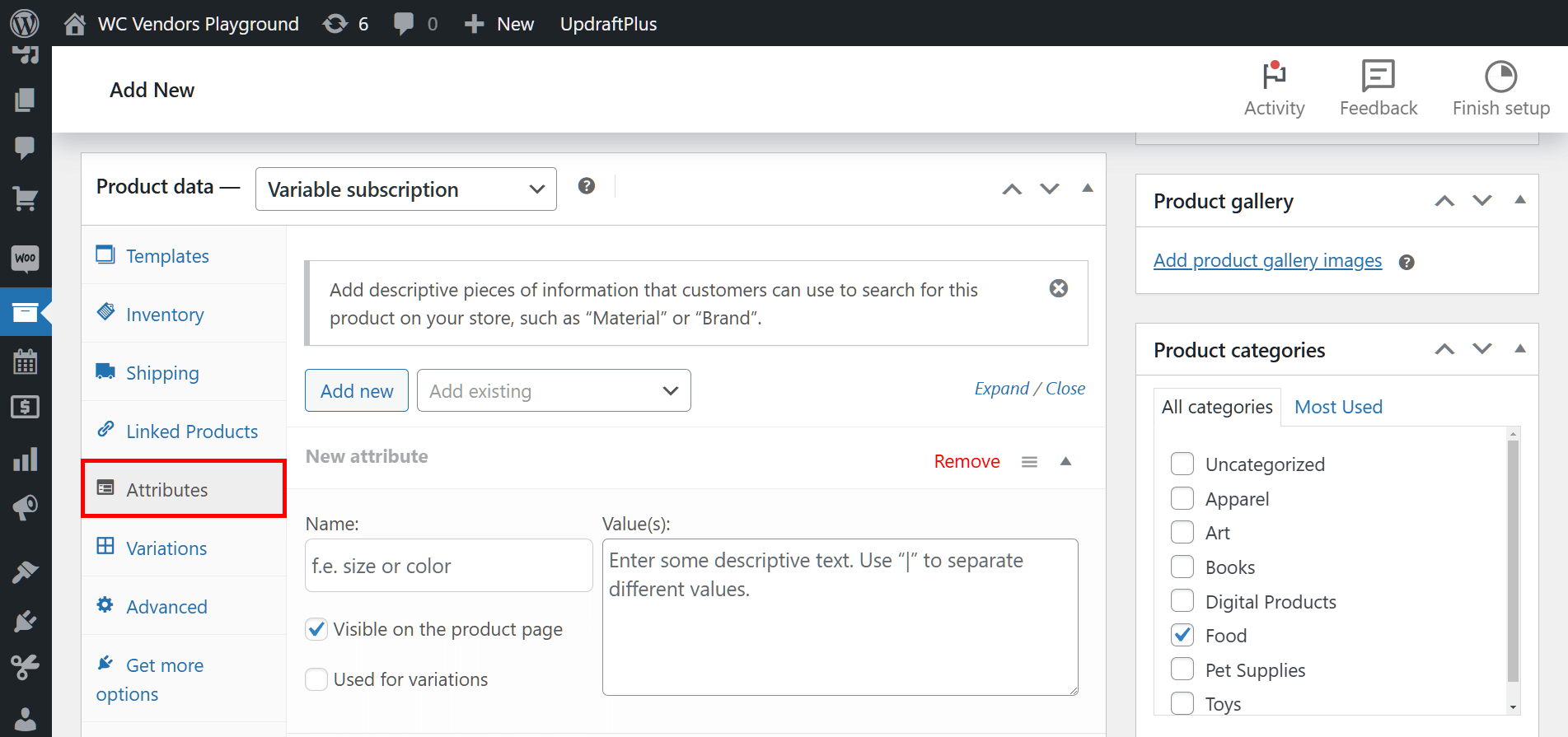
Task: Click the WordPress logo in admin bar
Action: tap(25, 23)
